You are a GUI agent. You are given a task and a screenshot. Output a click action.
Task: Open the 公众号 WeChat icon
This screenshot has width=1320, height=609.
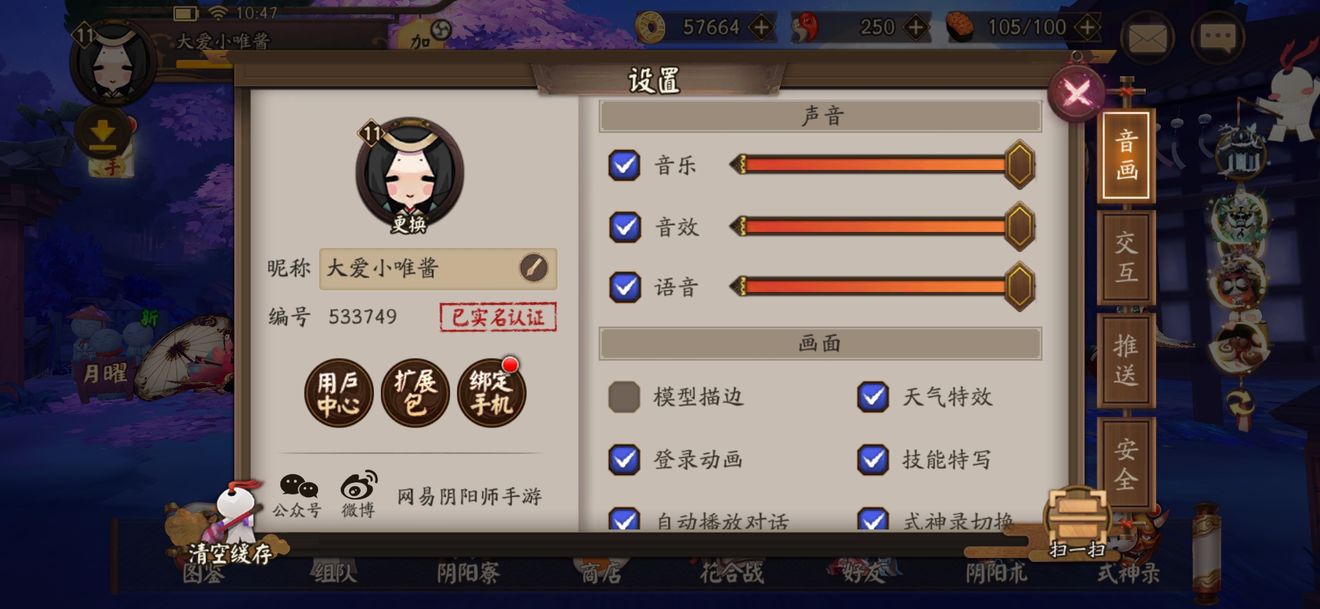pos(298,496)
